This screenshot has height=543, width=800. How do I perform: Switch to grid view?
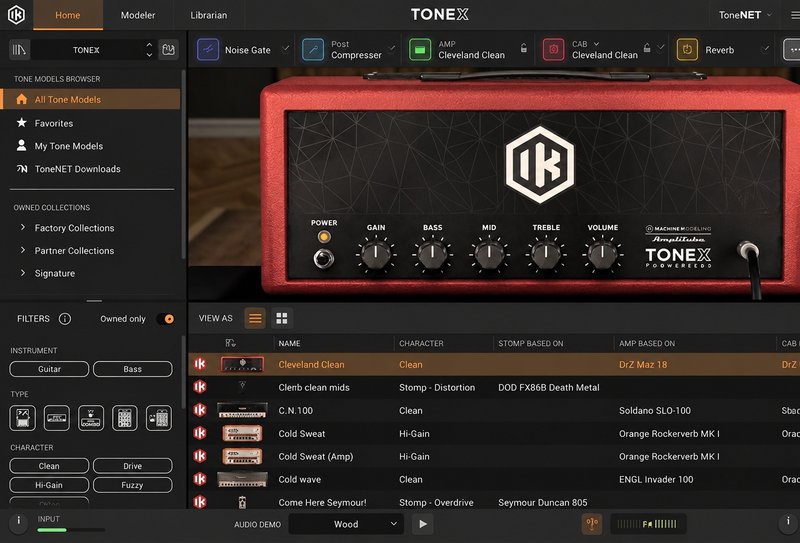pyautogui.click(x=282, y=318)
